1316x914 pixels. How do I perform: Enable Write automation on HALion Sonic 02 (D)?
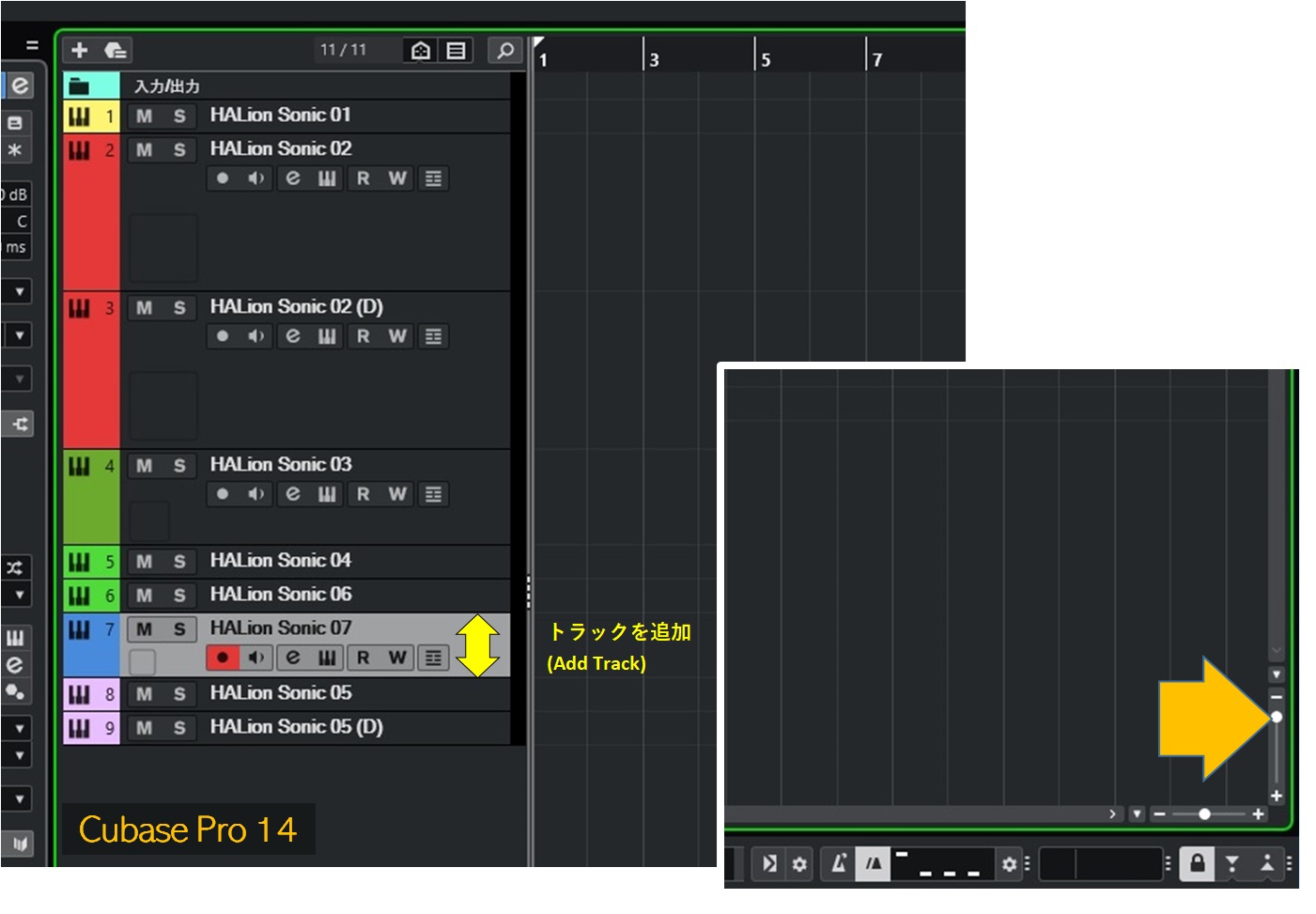pos(398,336)
